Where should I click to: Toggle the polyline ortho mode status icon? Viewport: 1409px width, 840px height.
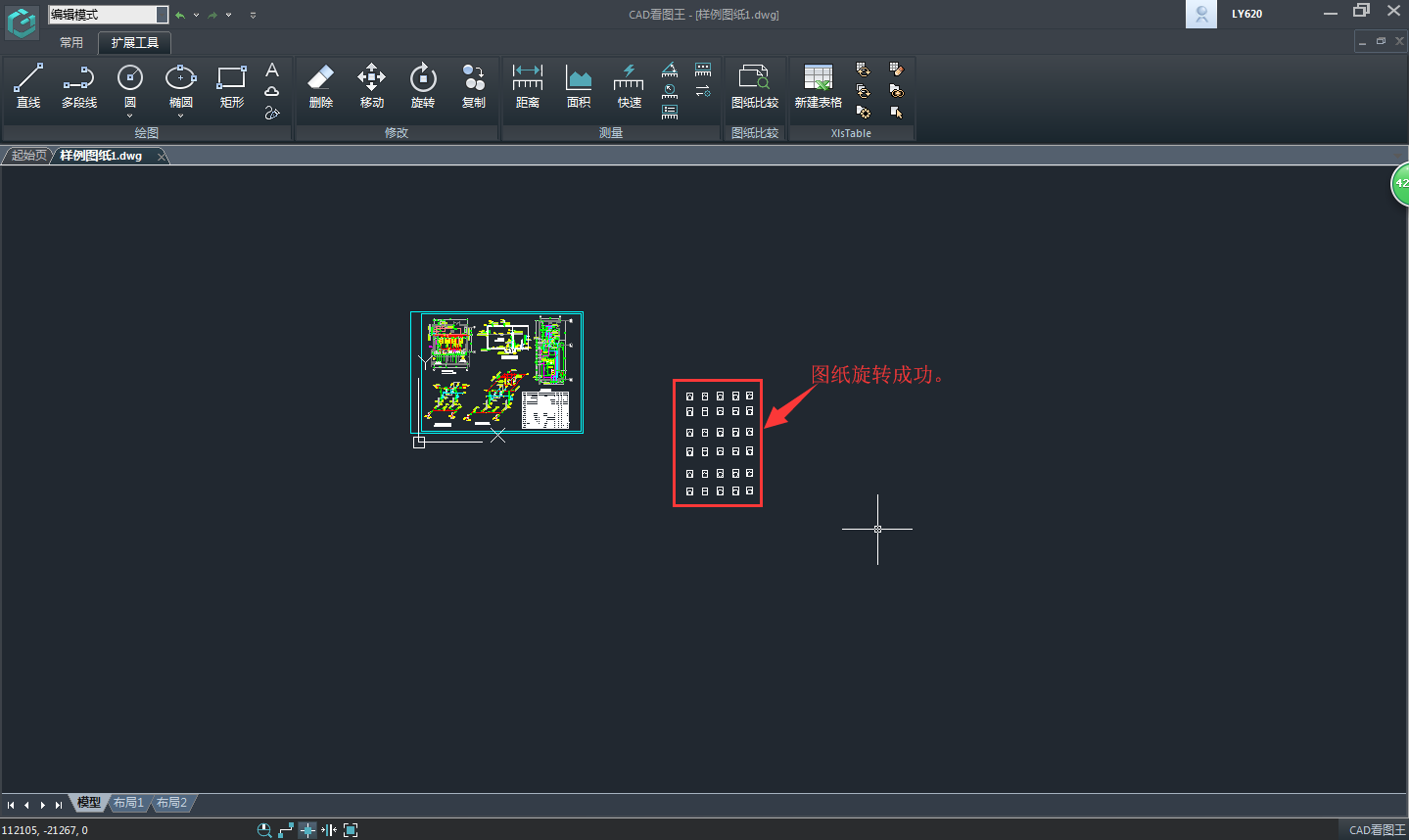point(286,830)
